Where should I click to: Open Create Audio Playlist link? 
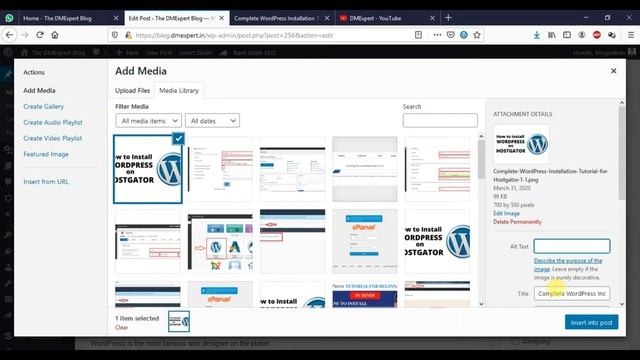click(x=53, y=122)
